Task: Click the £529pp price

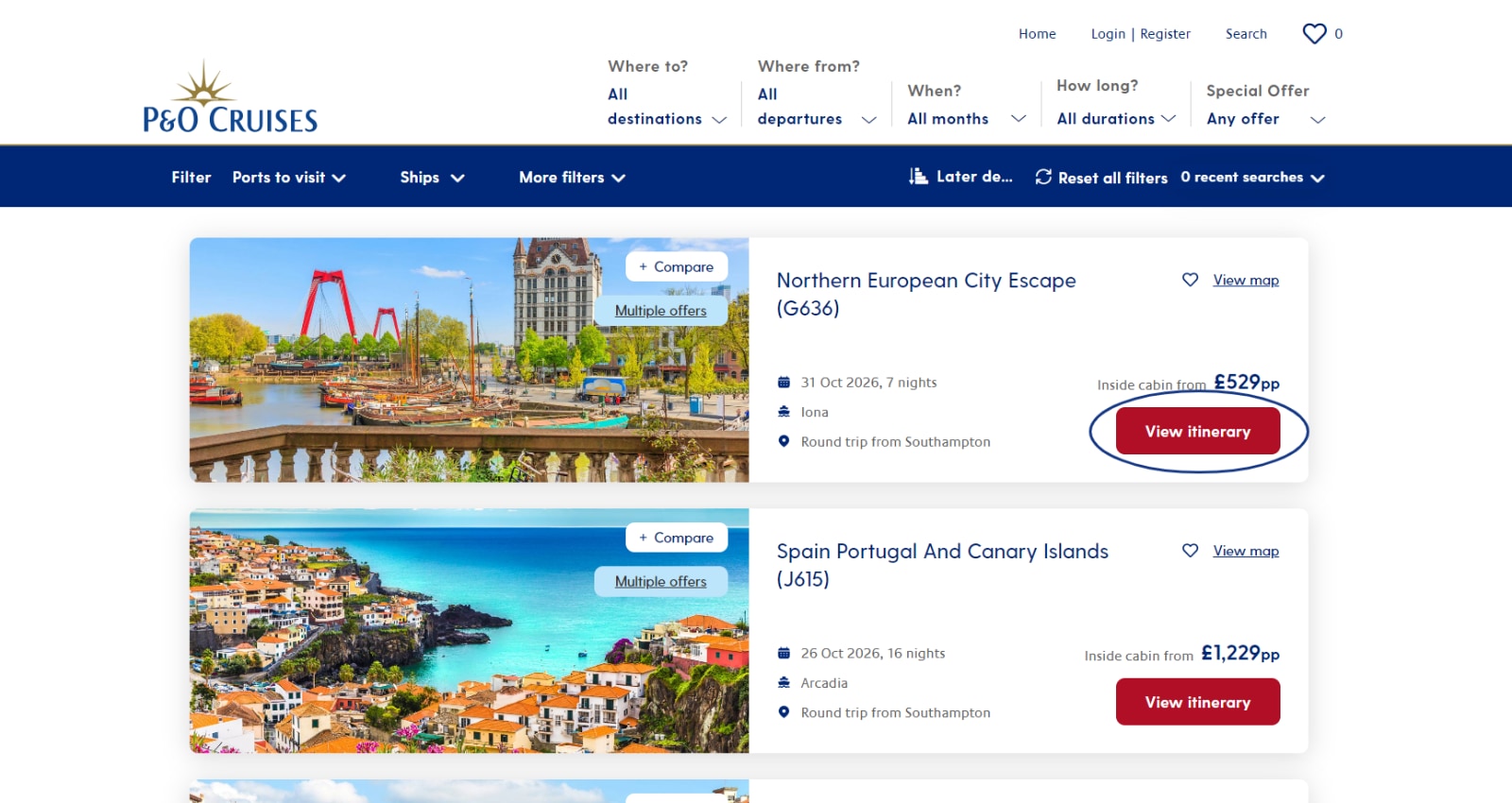Action: click(x=1246, y=382)
